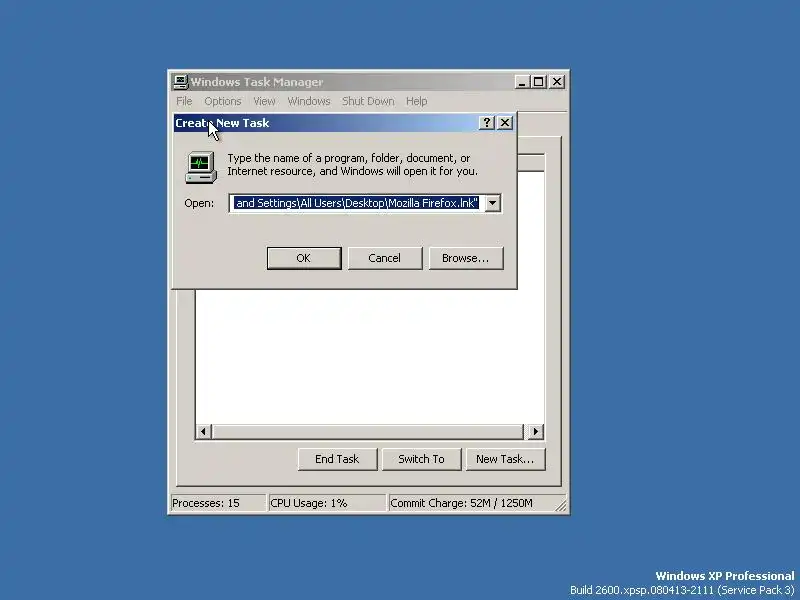Click the New Task… button
800x600 pixels.
point(505,459)
